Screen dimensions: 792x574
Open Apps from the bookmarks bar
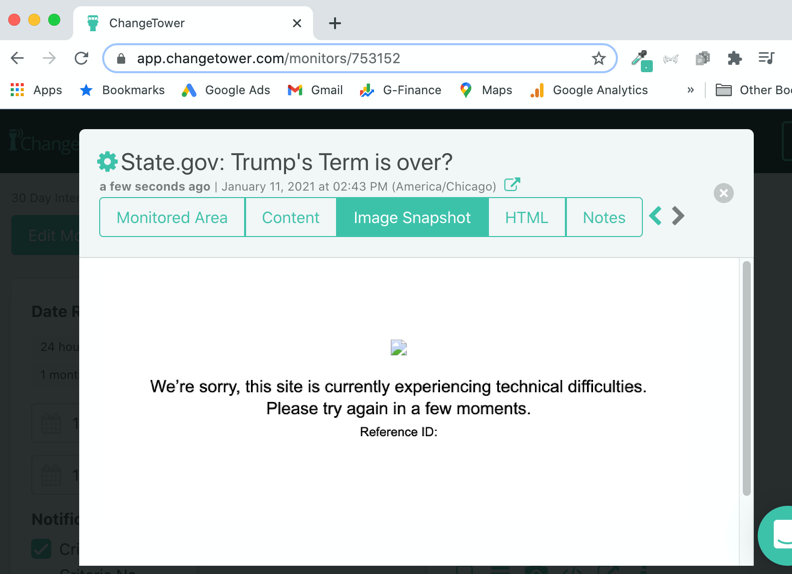(x=36, y=90)
